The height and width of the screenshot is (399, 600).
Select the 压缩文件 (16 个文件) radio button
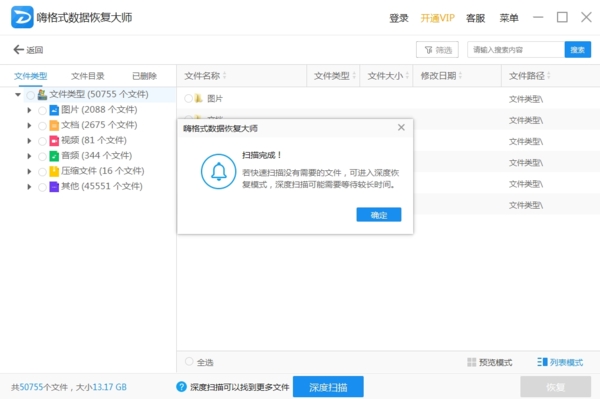[42, 172]
